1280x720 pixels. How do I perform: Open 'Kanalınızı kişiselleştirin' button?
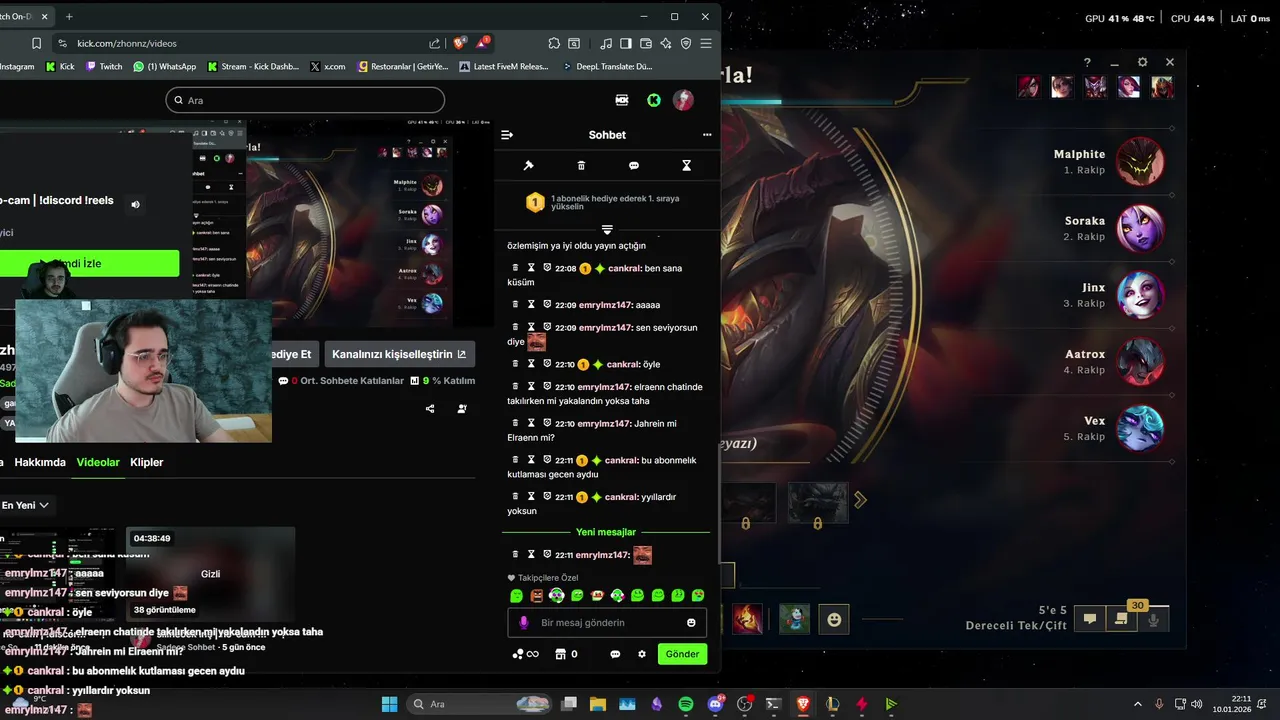click(399, 354)
